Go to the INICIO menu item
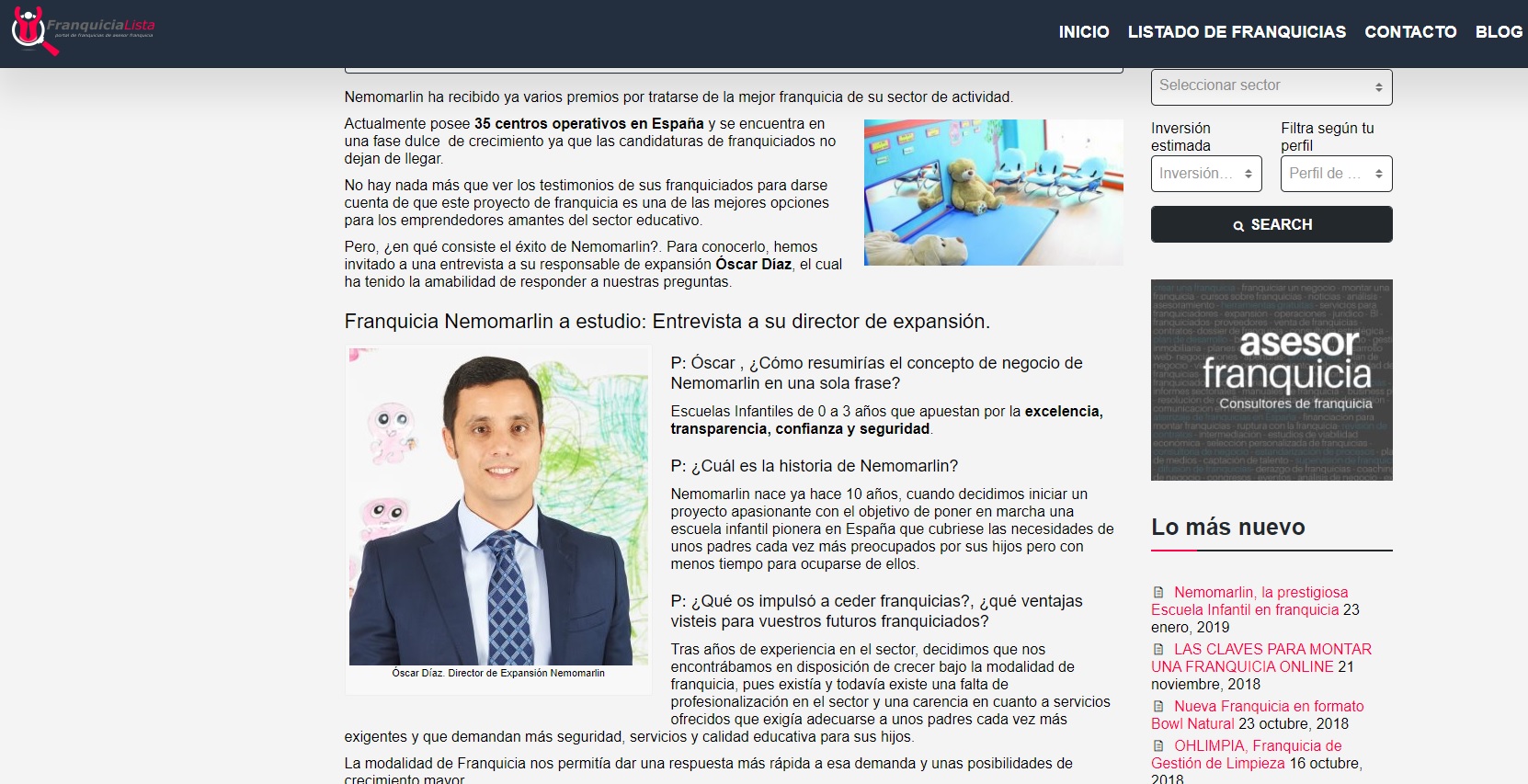 1084,32
